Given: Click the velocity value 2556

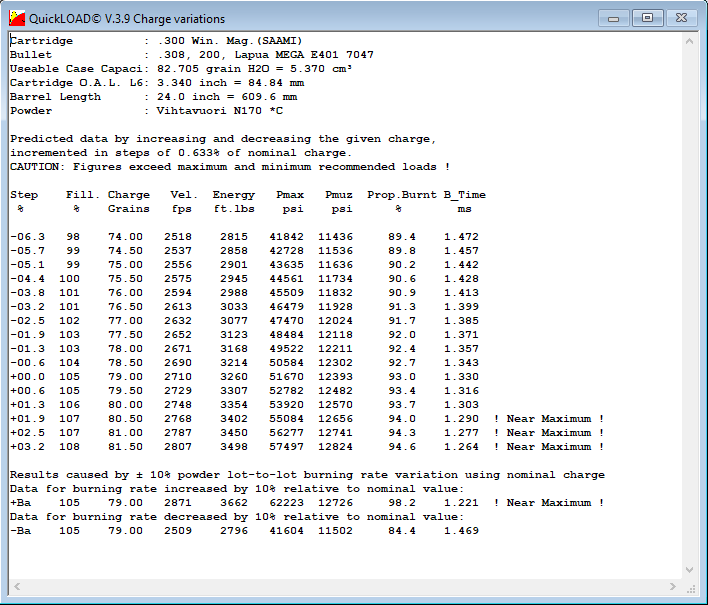Looking at the screenshot, I should [178, 265].
